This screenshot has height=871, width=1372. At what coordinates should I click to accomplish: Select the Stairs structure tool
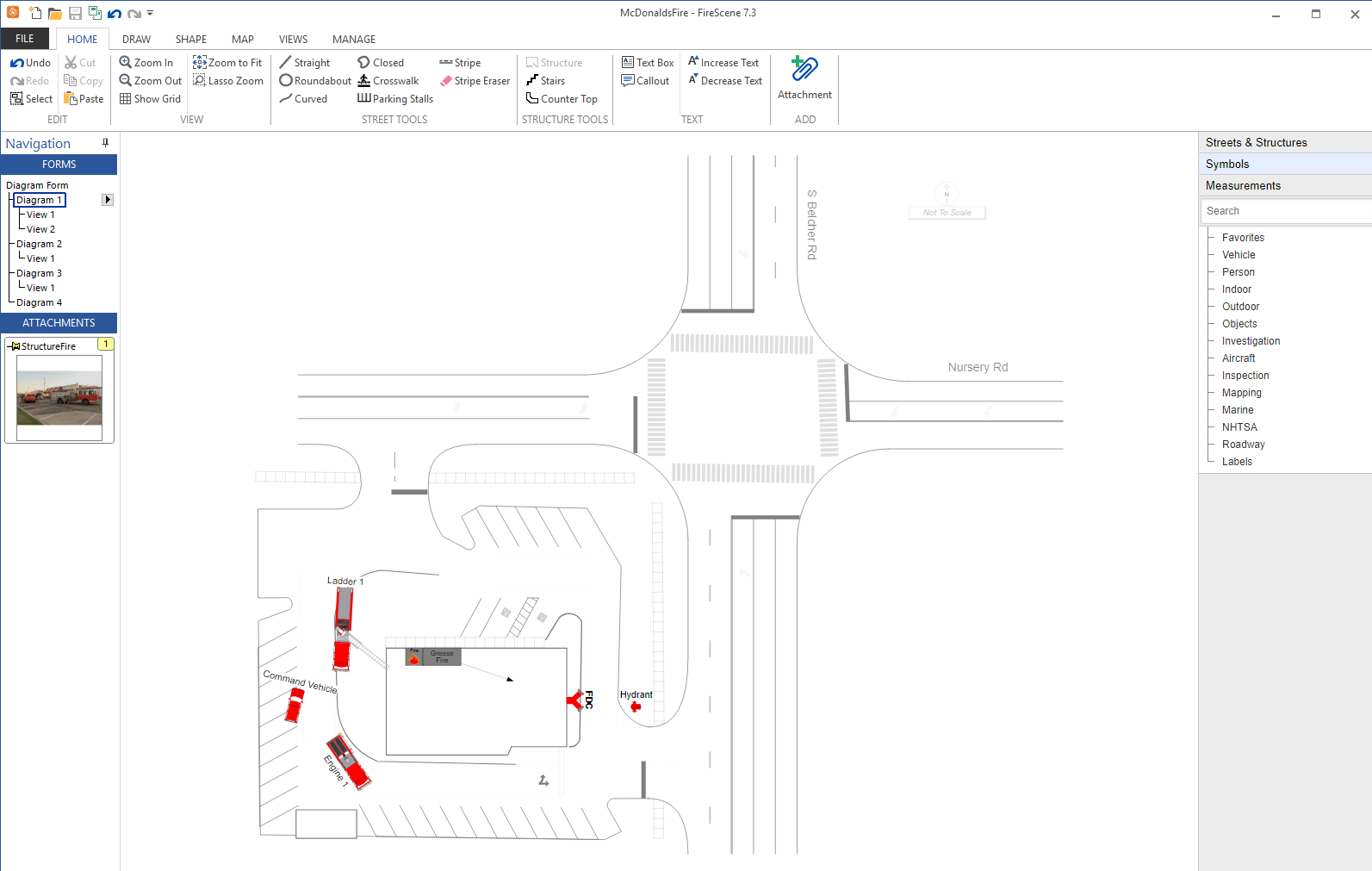545,81
